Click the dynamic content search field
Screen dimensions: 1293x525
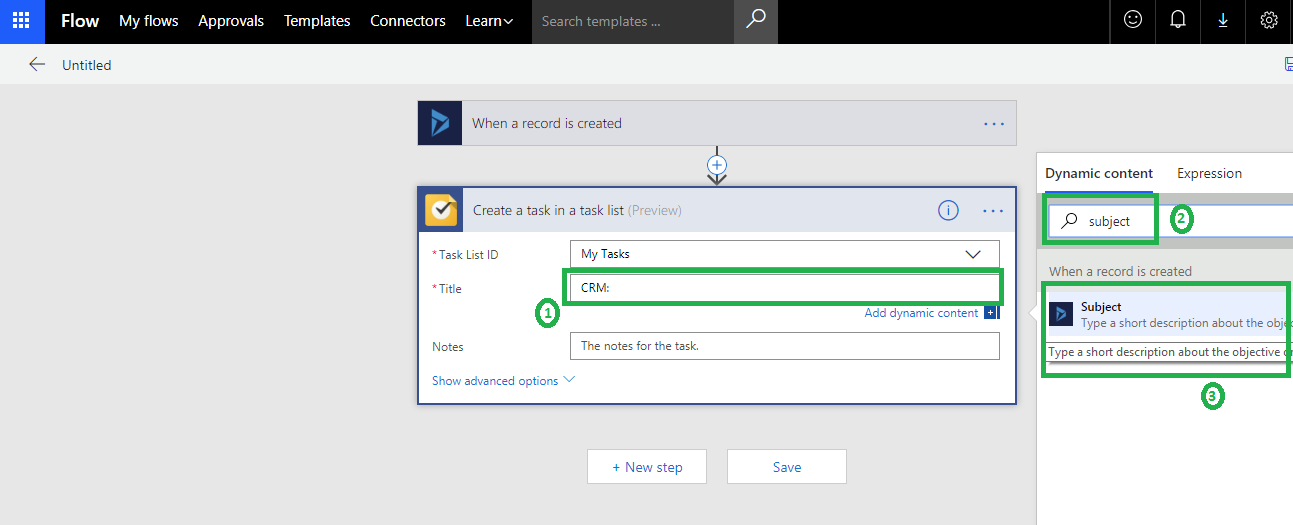[x=1170, y=221]
